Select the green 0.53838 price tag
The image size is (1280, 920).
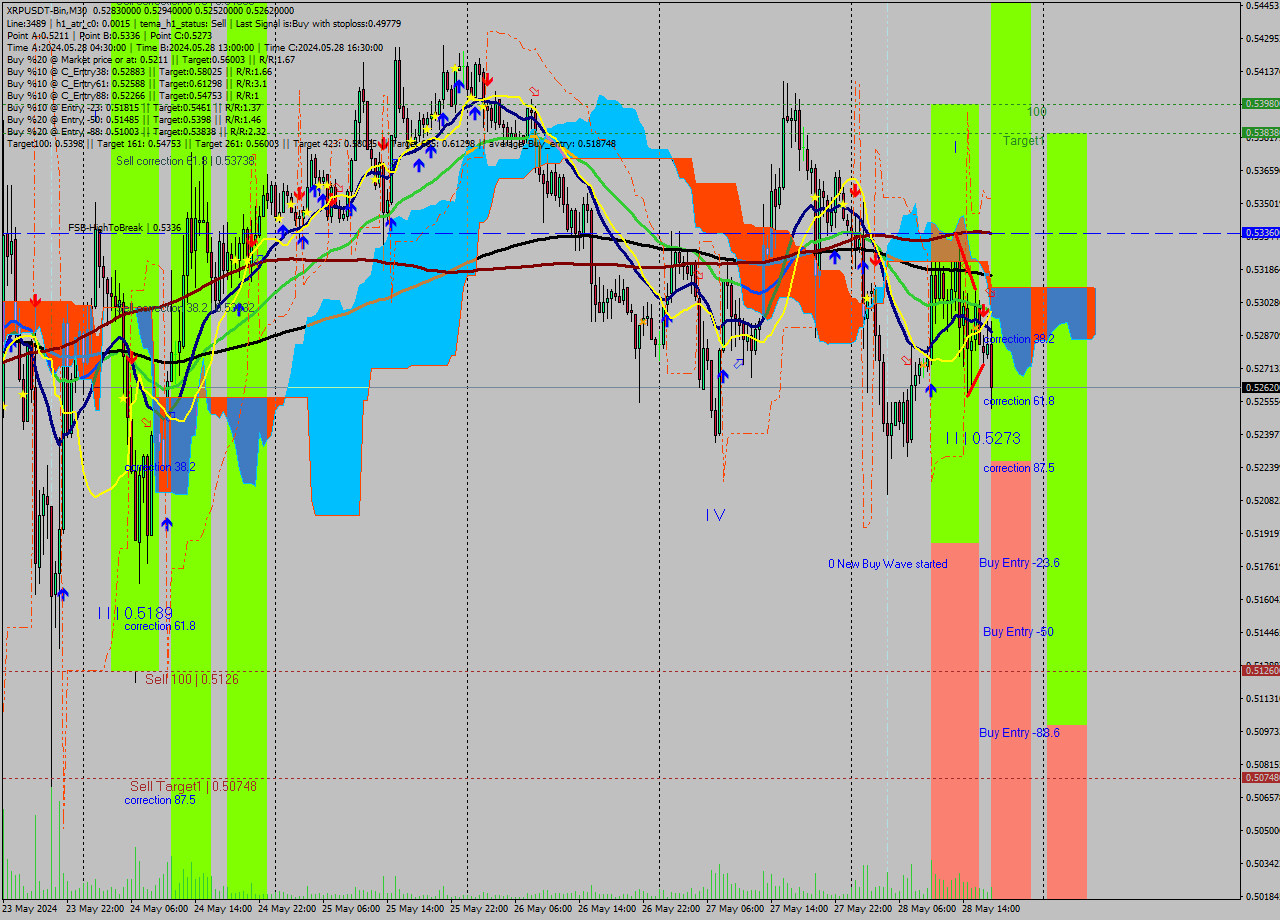1260,132
